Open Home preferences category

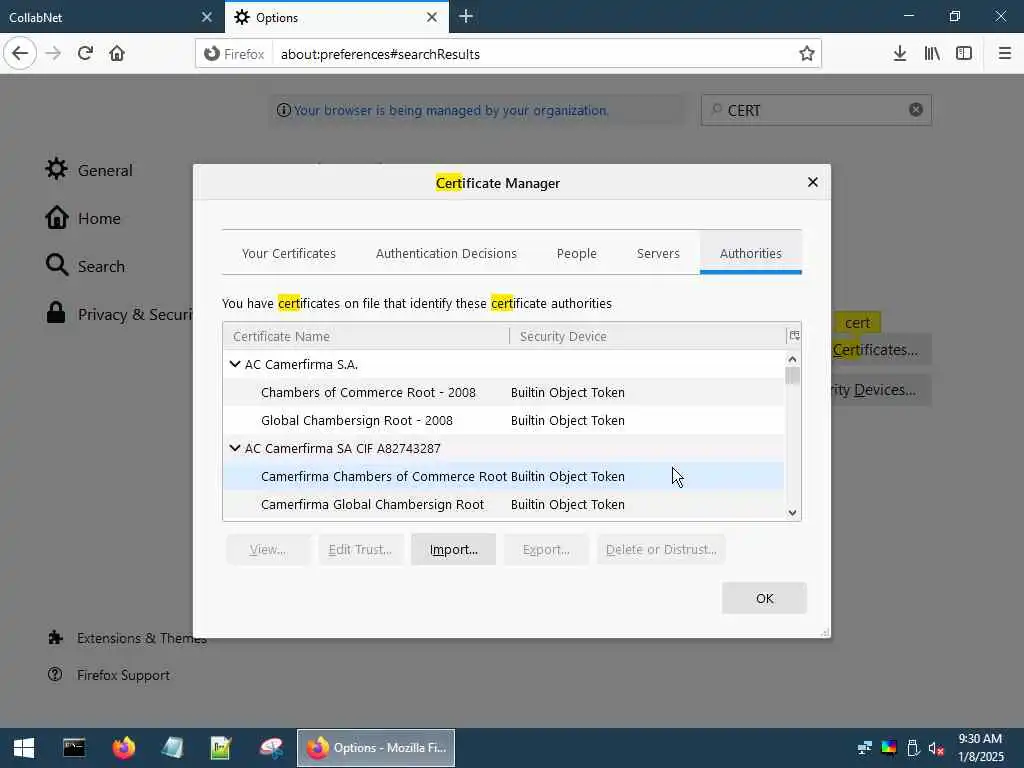tap(83, 218)
